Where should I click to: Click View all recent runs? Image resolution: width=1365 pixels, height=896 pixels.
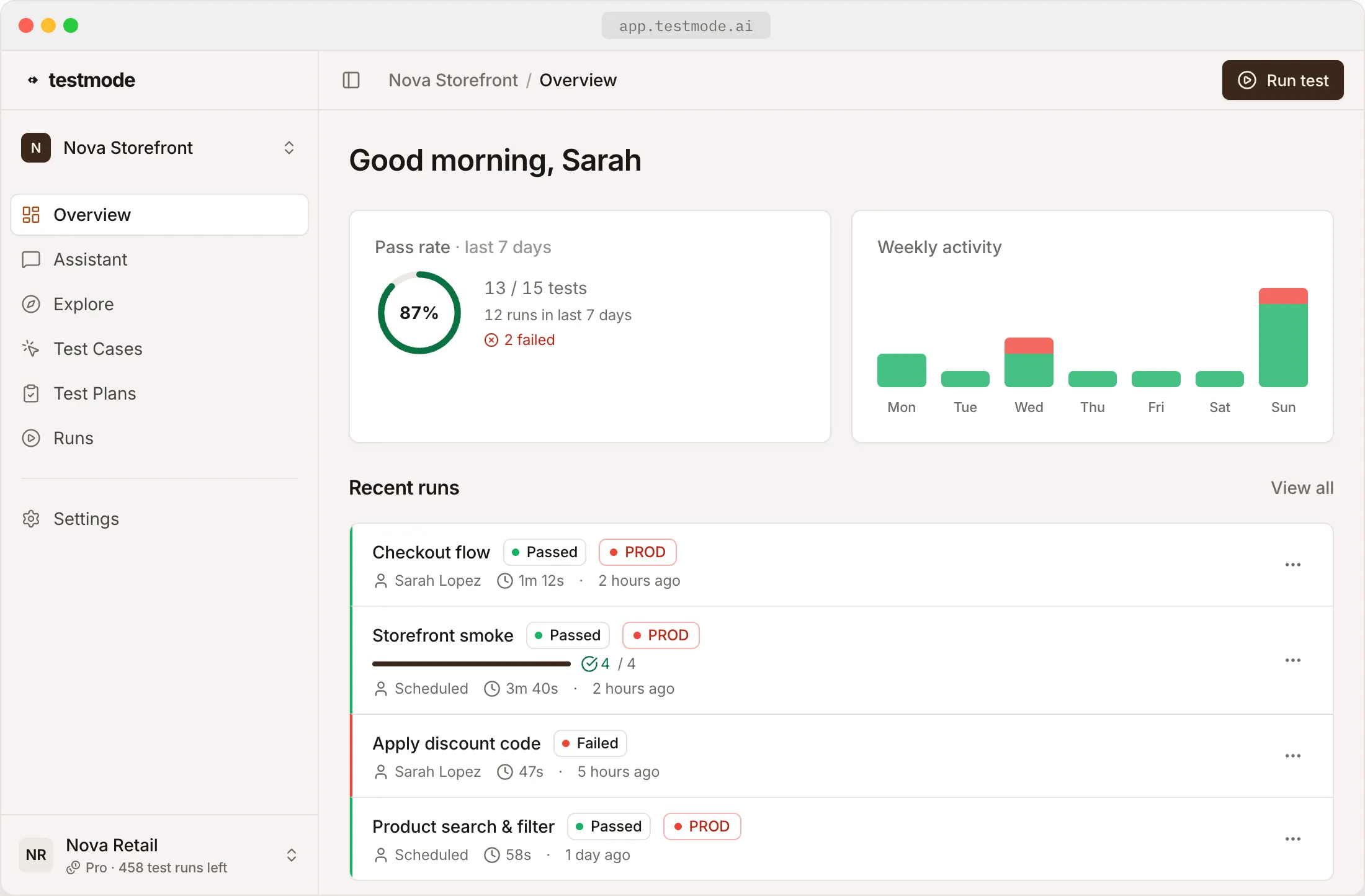tap(1302, 488)
